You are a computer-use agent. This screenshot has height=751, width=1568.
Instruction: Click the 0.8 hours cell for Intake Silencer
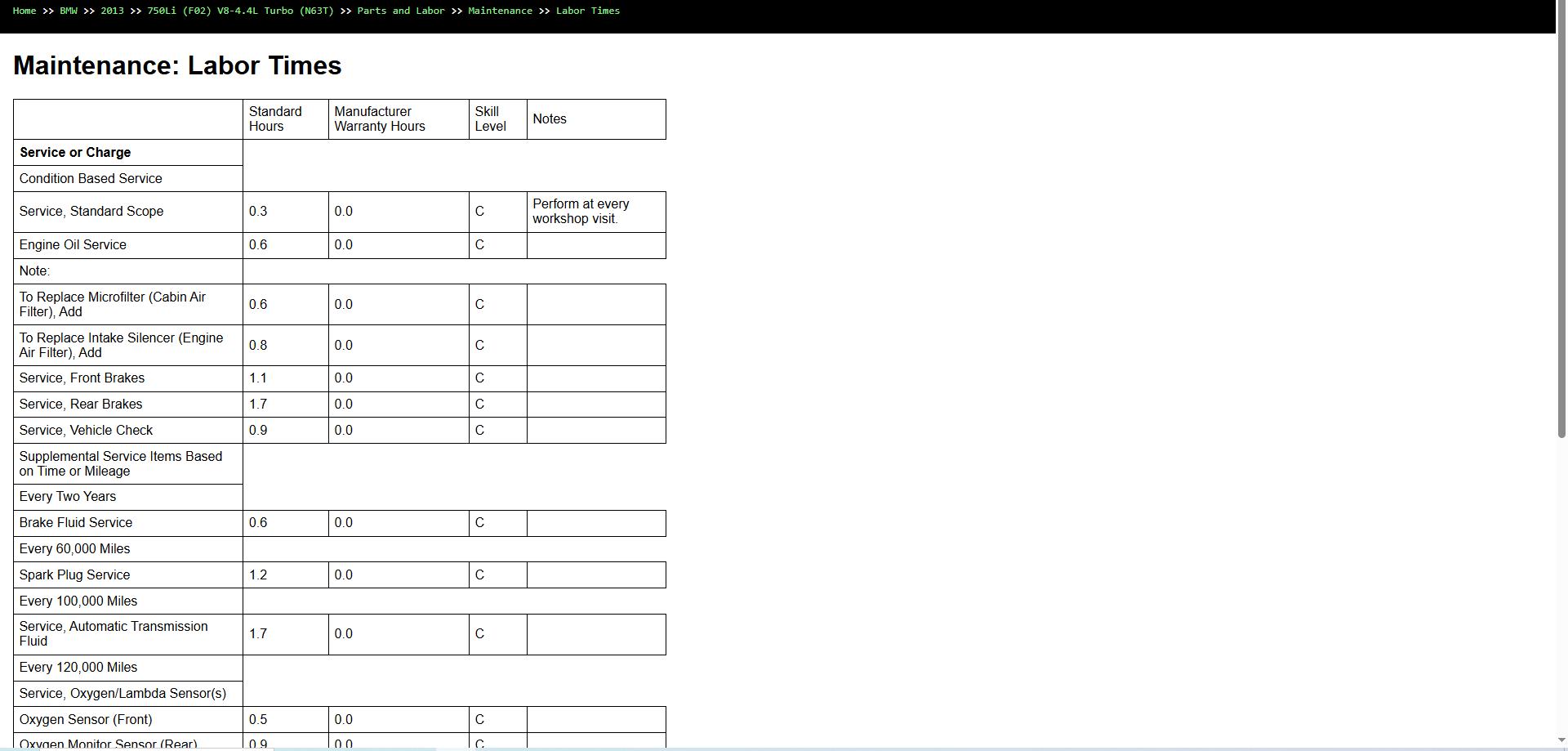point(286,346)
